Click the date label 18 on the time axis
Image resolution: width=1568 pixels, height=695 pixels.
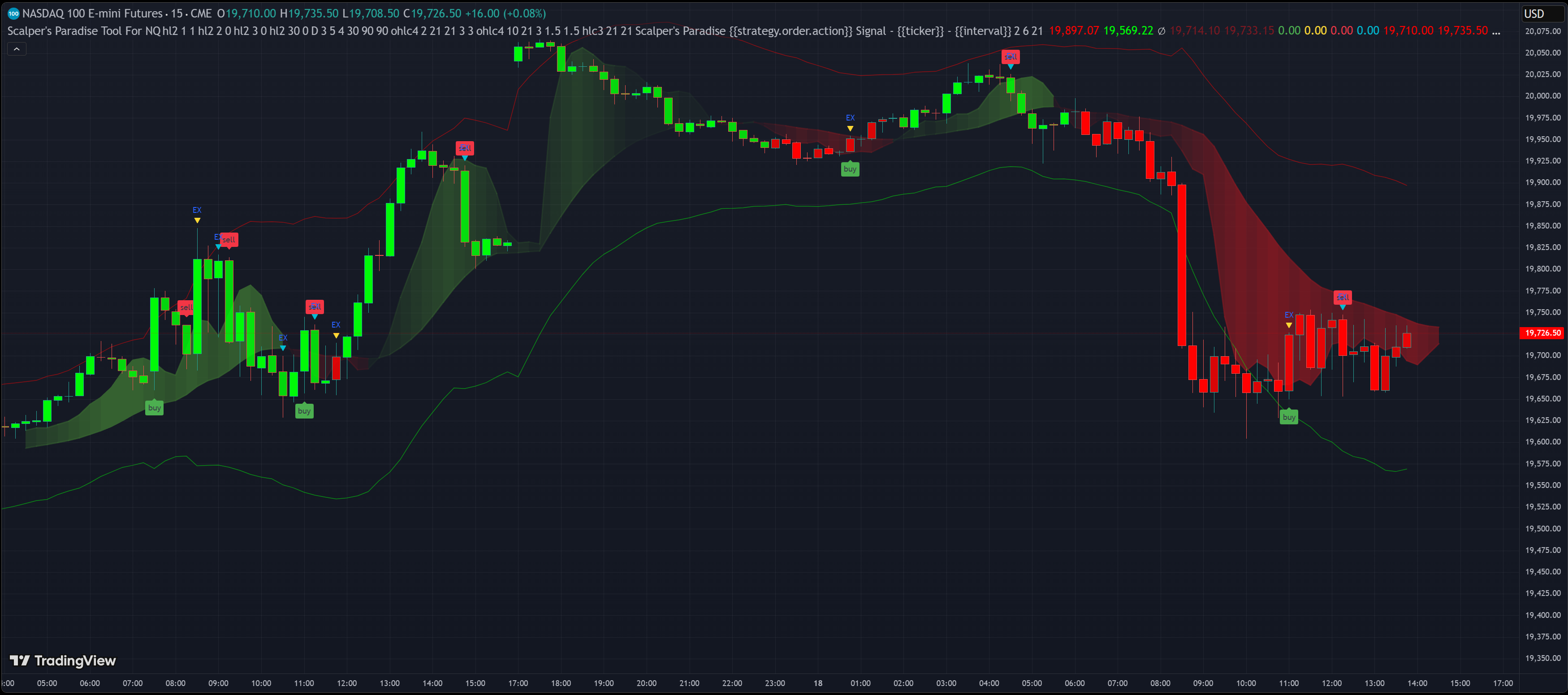(x=818, y=683)
